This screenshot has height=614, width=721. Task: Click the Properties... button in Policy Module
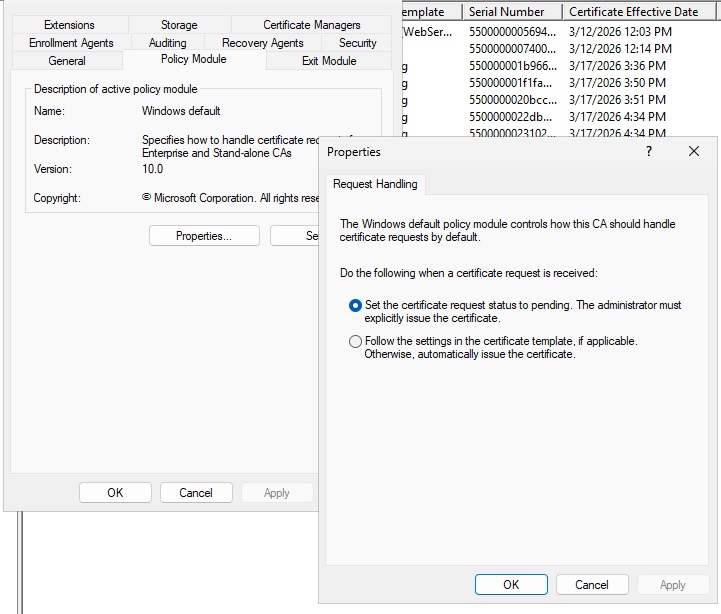[204, 236]
